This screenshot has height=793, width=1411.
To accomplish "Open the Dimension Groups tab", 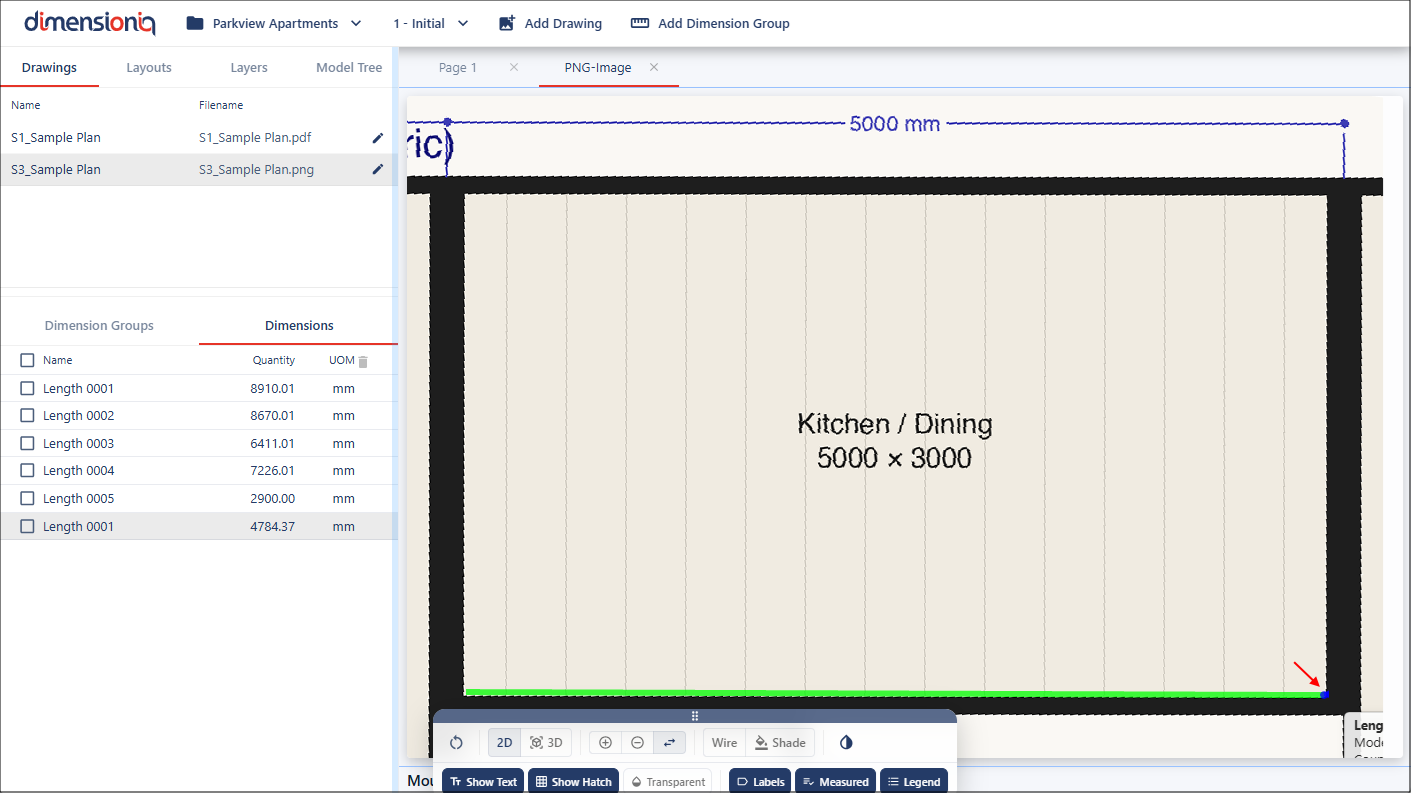I will click(x=99, y=326).
